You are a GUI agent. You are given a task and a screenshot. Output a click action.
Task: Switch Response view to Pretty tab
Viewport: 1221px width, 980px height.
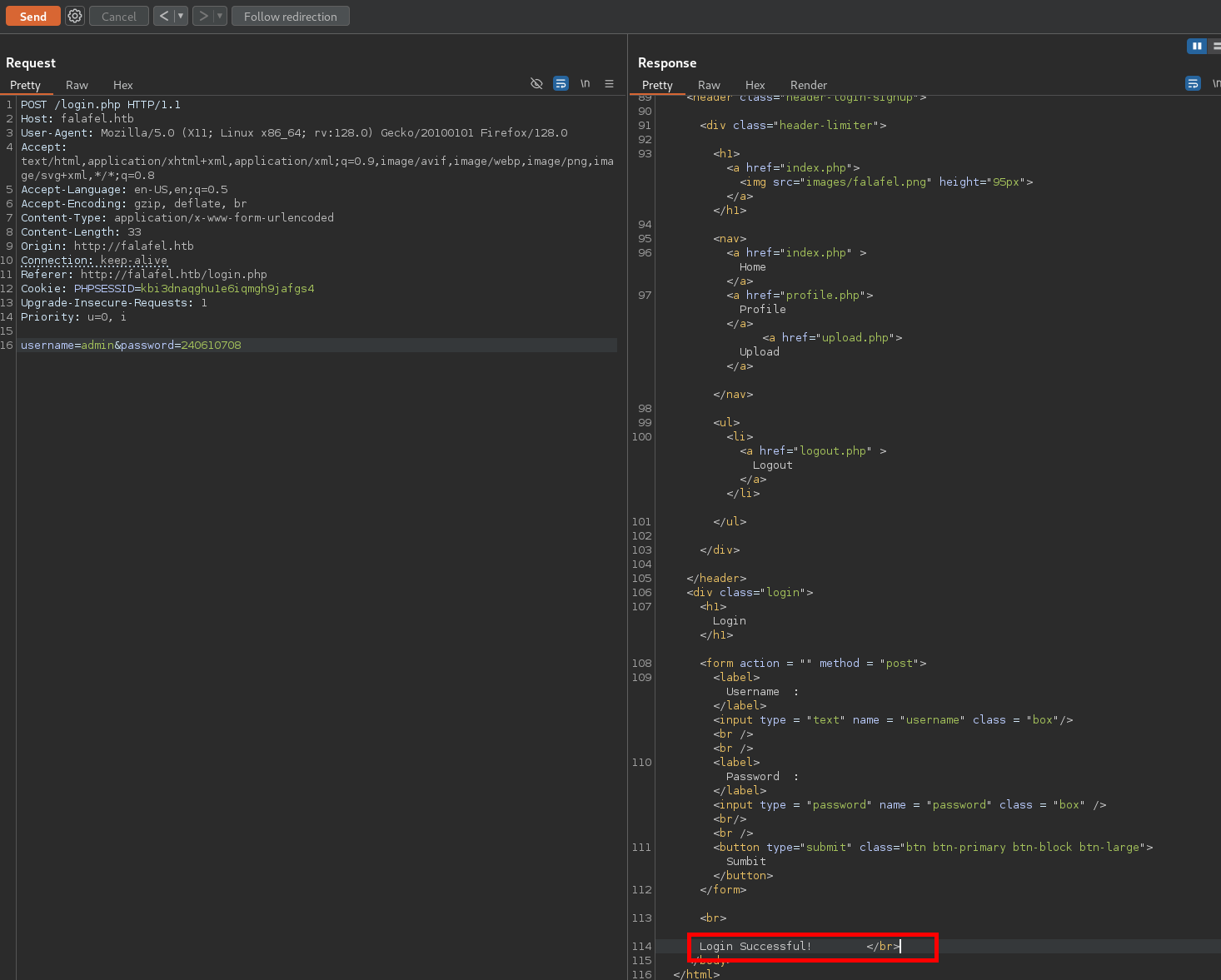click(657, 85)
